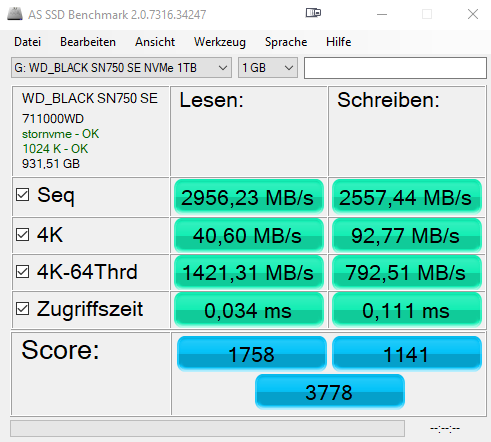Open the 1 GB test size dropdown
Viewport: 491px width, 442px height.
coord(268,68)
